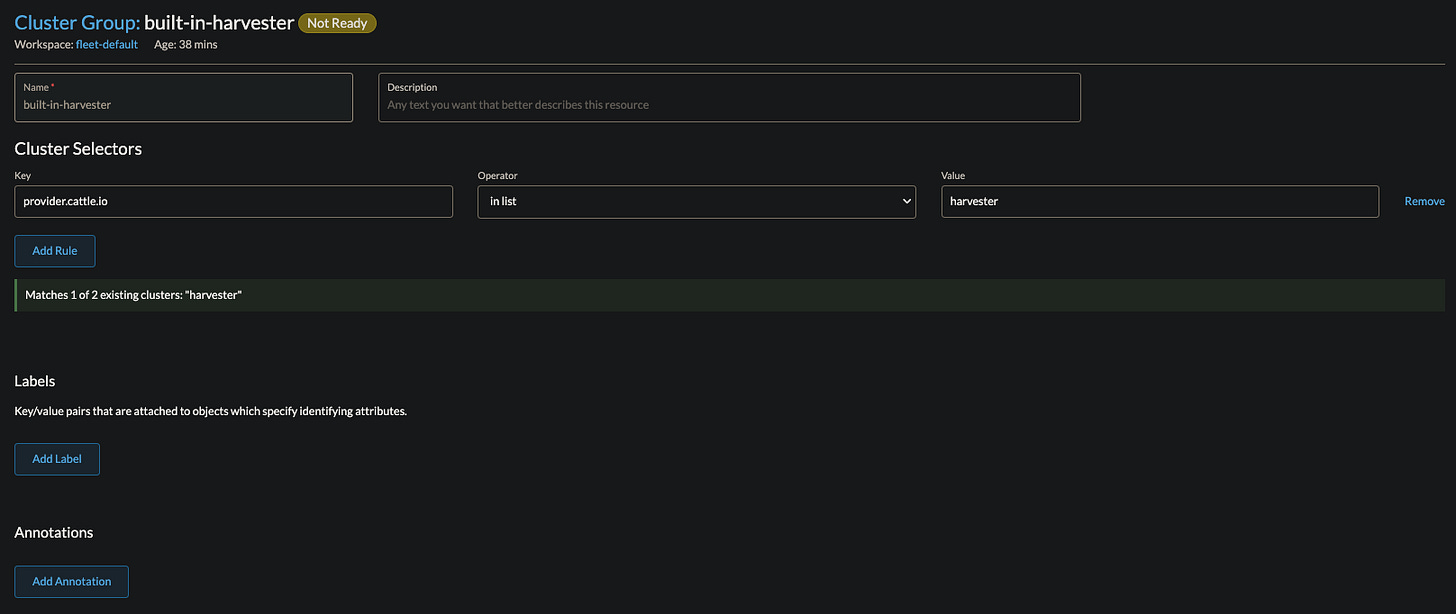This screenshot has height=614, width=1456.
Task: Click the Annotations section heading
Action: pyautogui.click(x=54, y=532)
